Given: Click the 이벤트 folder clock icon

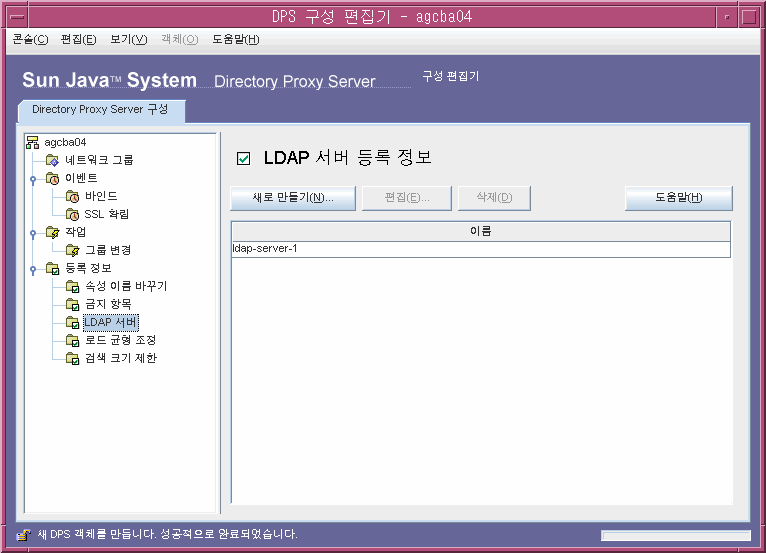Looking at the screenshot, I should pyautogui.click(x=52, y=178).
